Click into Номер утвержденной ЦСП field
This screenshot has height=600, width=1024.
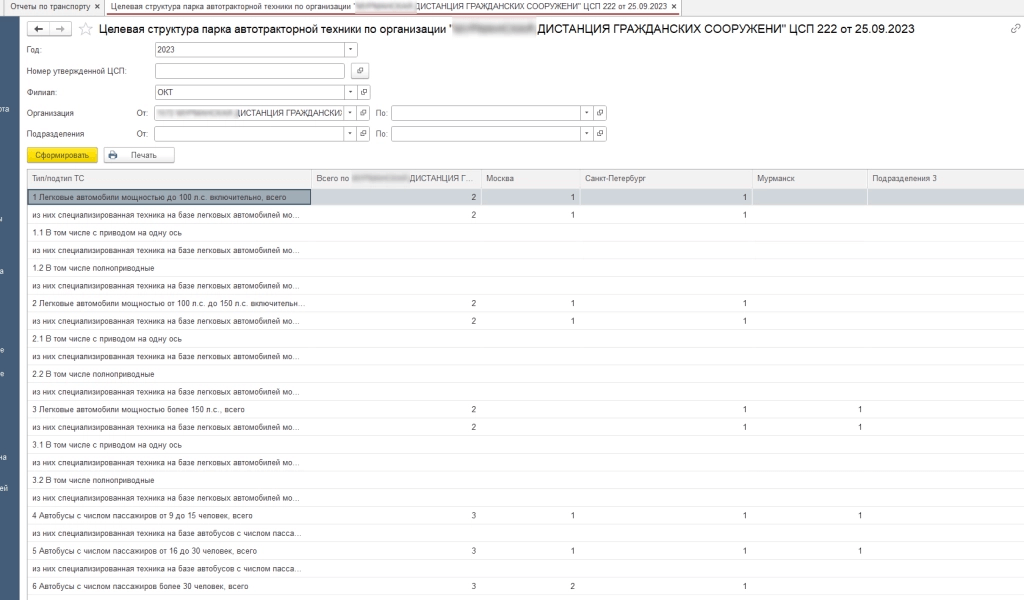pos(249,71)
